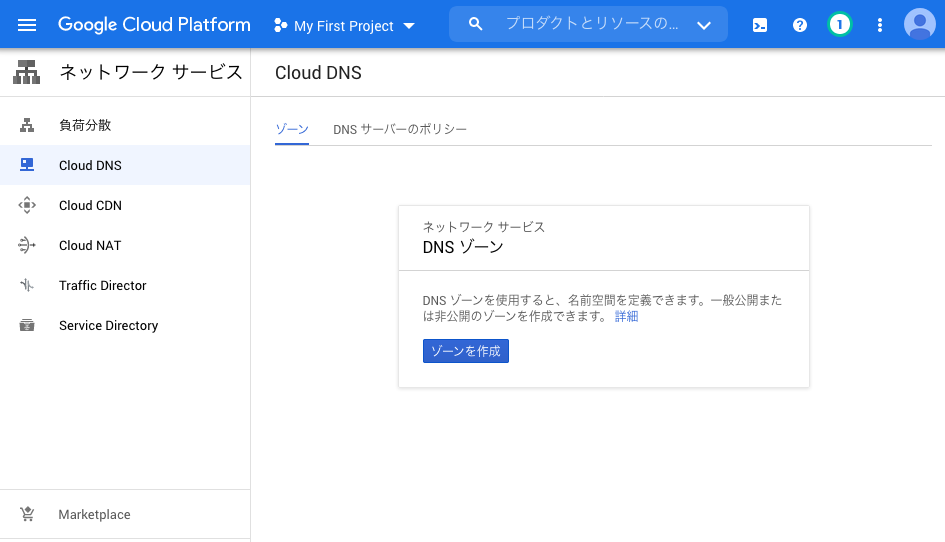This screenshot has width=945, height=542.
Task: Open the user account avatar
Action: 920,24
